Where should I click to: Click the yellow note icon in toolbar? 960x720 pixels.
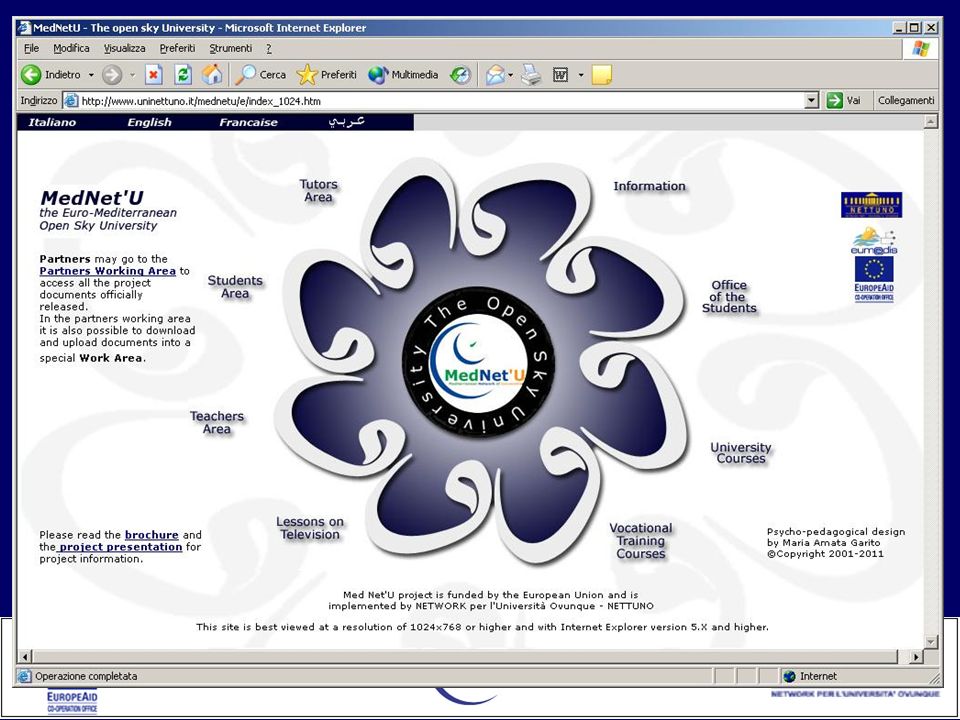602,75
